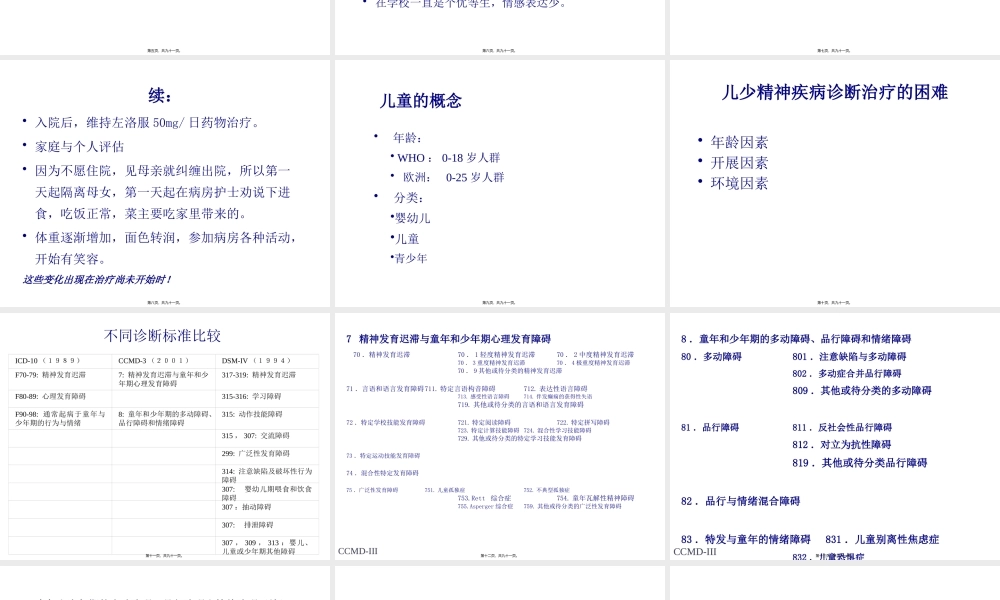Select the slide titled 续

pyautogui.click(x=165, y=180)
